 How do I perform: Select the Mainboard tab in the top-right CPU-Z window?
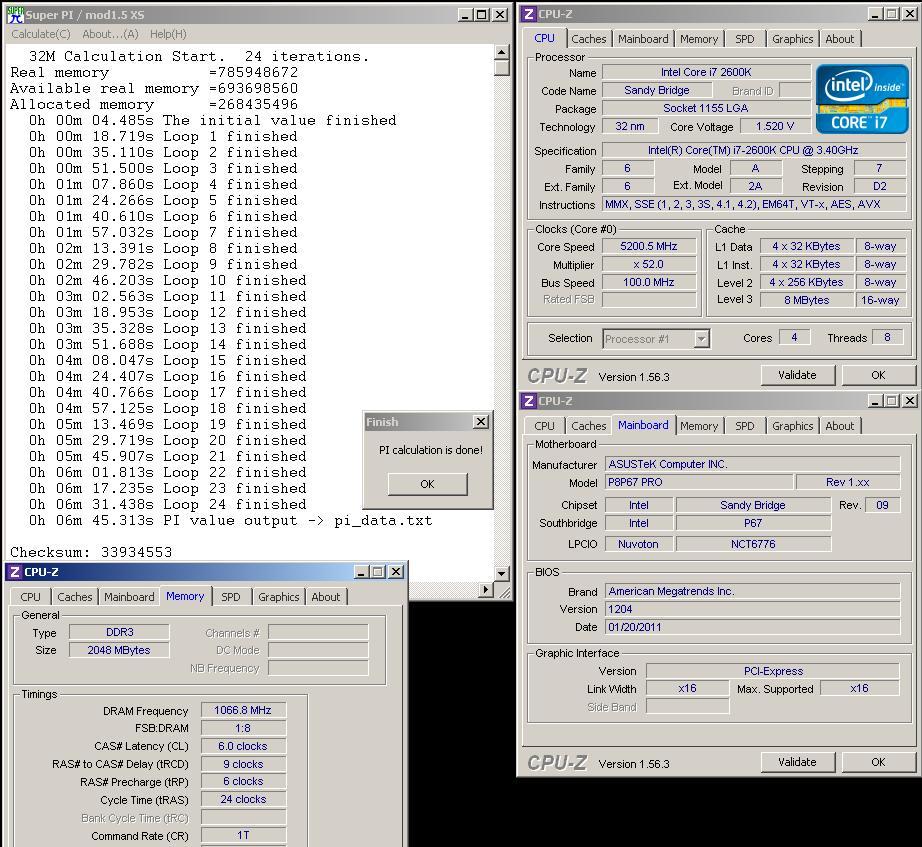point(643,39)
